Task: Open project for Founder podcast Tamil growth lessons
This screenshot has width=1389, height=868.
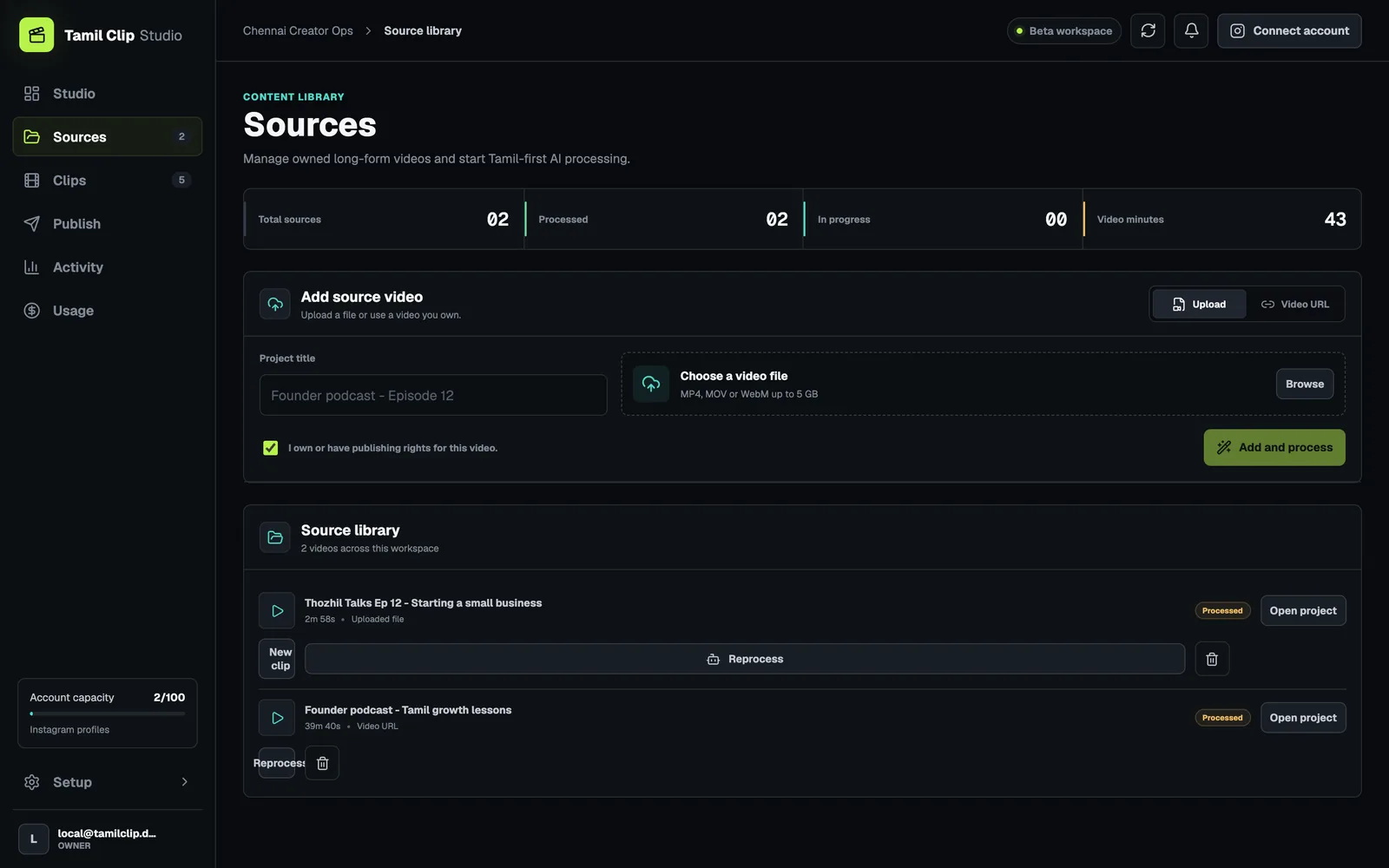Action: (x=1303, y=717)
